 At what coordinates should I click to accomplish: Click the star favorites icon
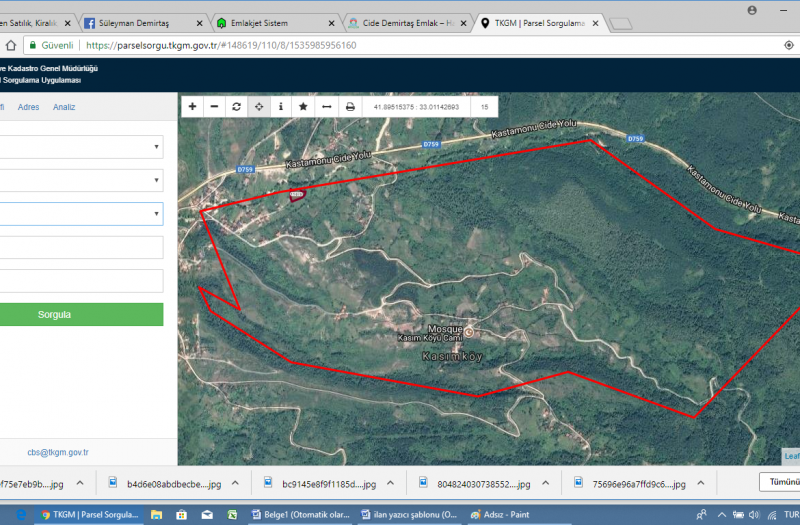click(303, 106)
